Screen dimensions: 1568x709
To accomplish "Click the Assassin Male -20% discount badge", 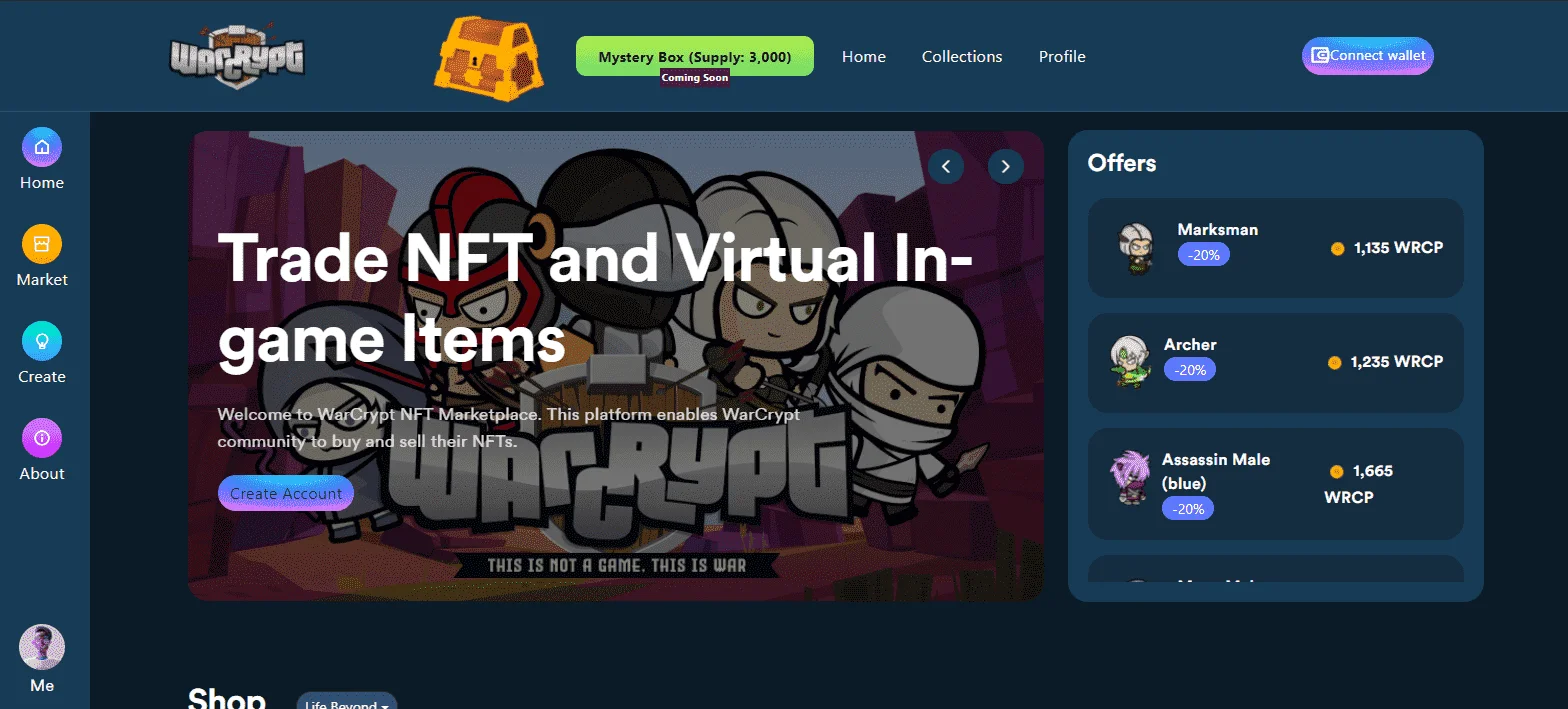I will point(1188,509).
